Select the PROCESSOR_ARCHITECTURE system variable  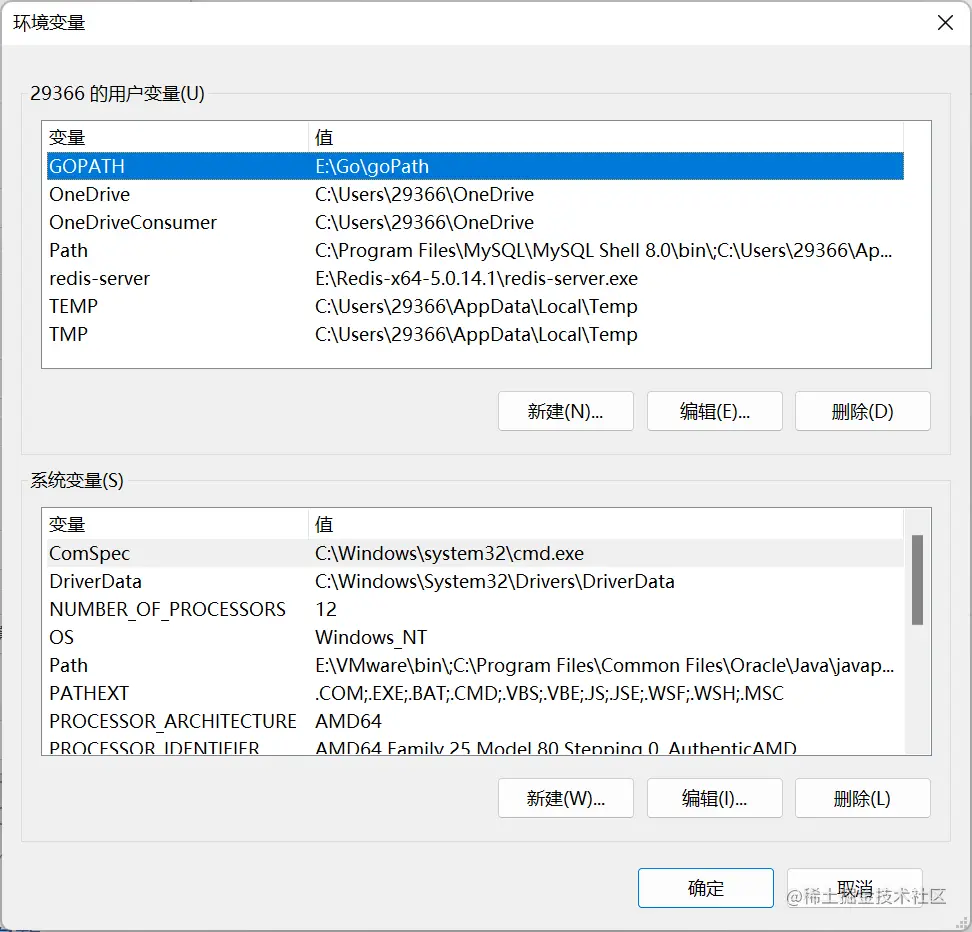click(475, 721)
